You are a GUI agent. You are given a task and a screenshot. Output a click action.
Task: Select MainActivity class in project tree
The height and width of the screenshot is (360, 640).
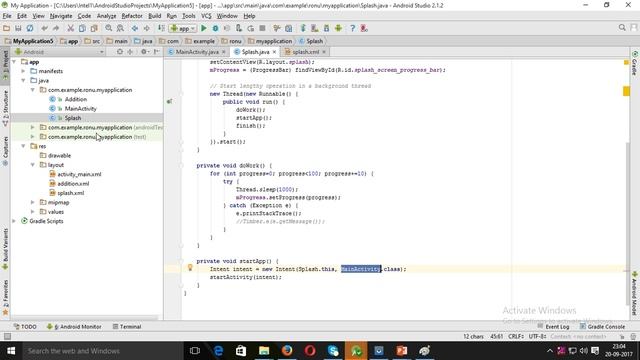click(x=80, y=109)
